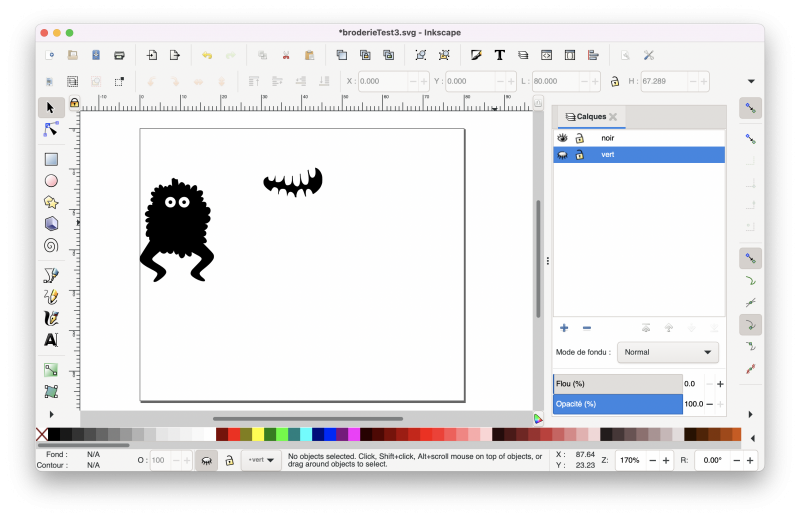This screenshot has height=518, width=800.
Task: Hide the noir layer via eye icon
Action: coord(562,138)
